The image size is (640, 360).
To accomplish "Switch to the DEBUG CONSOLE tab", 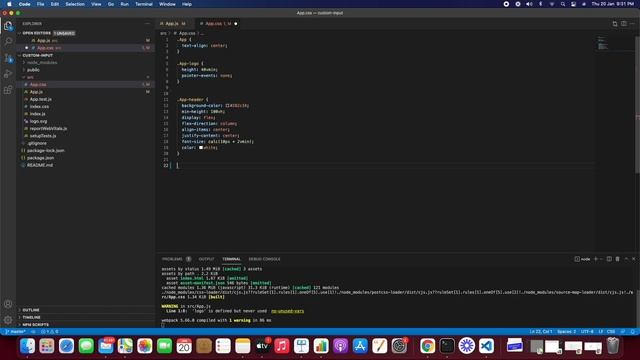I will coord(264,259).
